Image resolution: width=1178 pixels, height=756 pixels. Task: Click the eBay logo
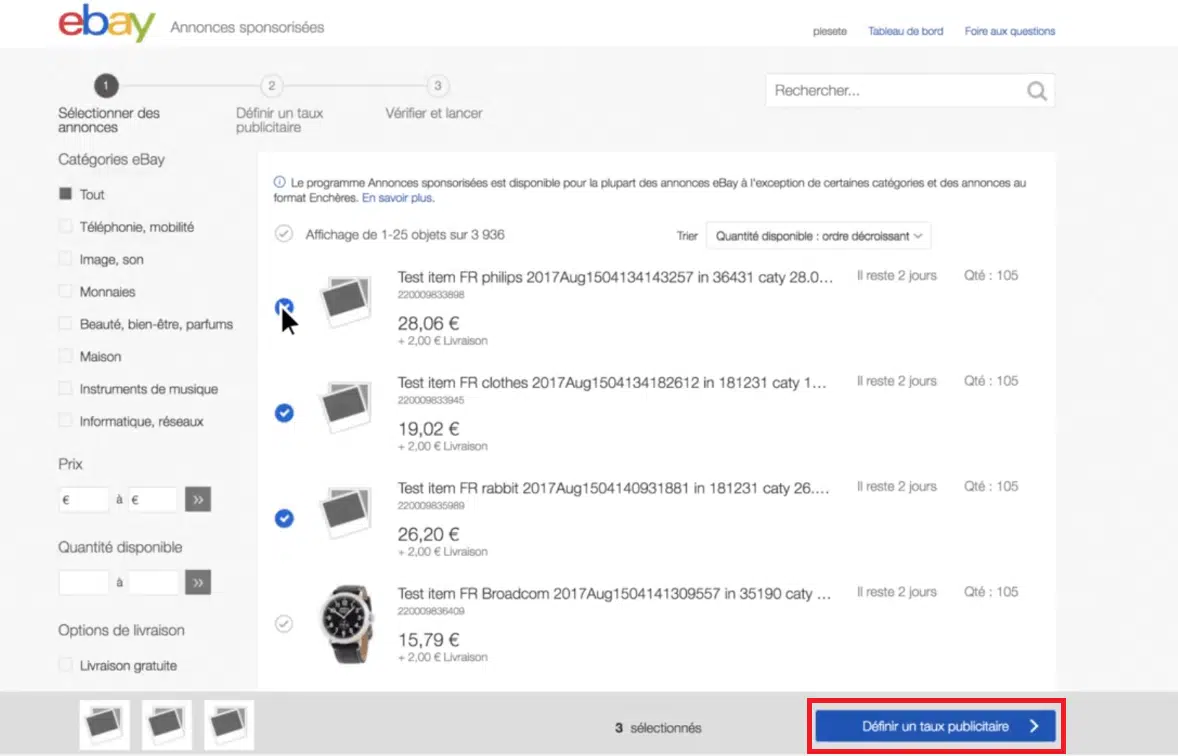pyautogui.click(x=107, y=26)
